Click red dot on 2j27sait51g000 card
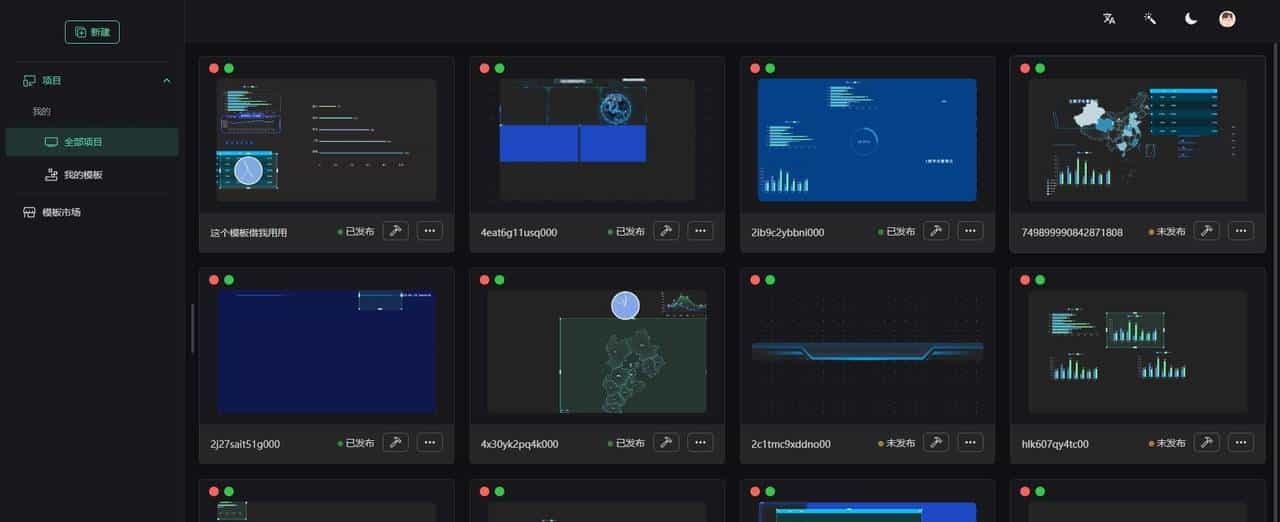This screenshot has height=522, width=1280. pos(214,280)
